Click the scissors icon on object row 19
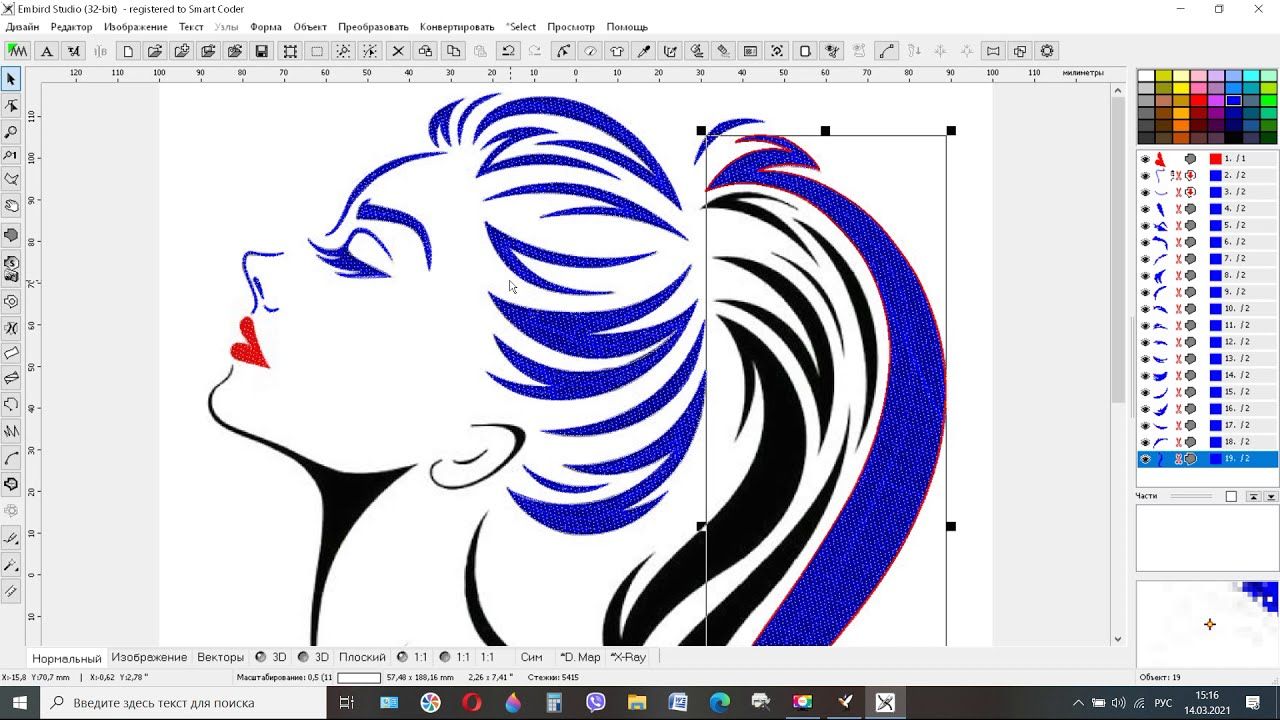 (x=1178, y=459)
